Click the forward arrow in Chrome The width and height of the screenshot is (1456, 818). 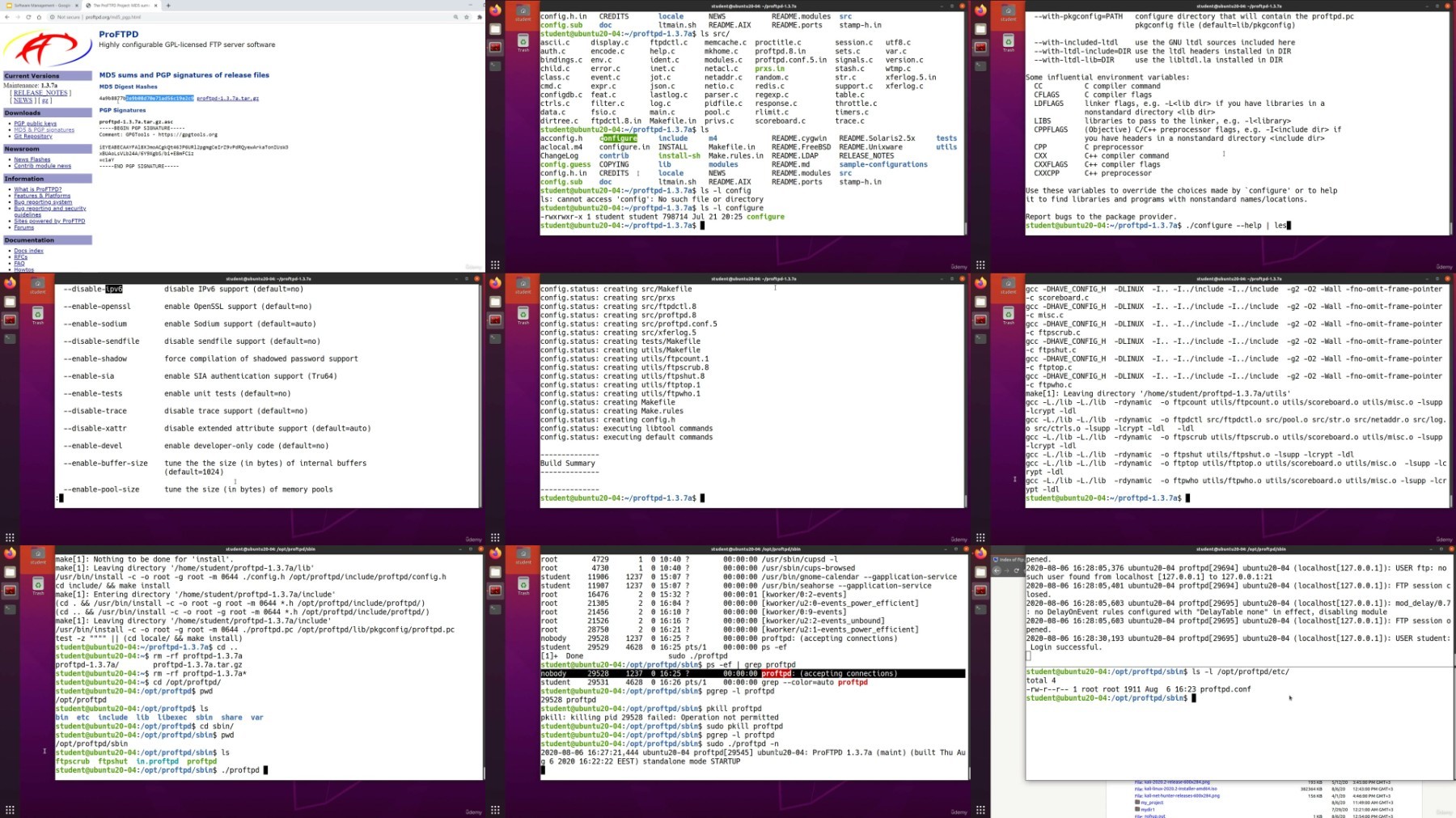tap(18, 17)
